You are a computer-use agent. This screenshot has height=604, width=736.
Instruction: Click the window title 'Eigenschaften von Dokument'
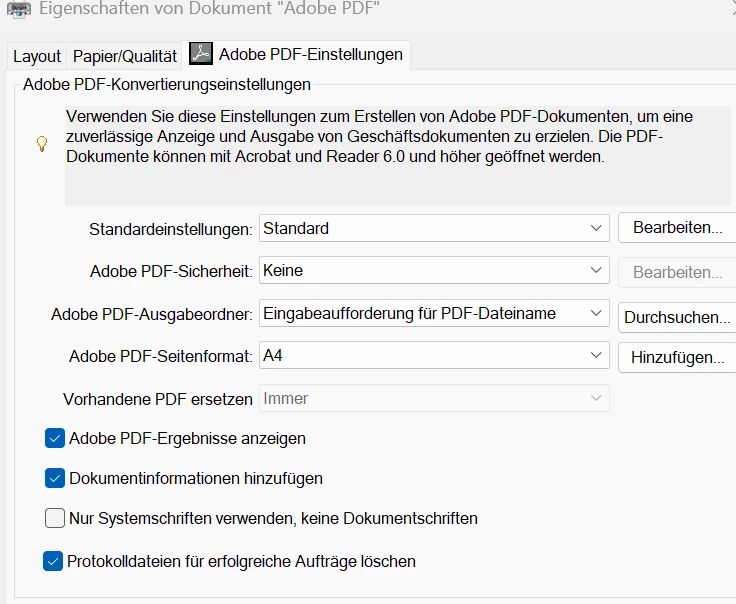coord(209,8)
